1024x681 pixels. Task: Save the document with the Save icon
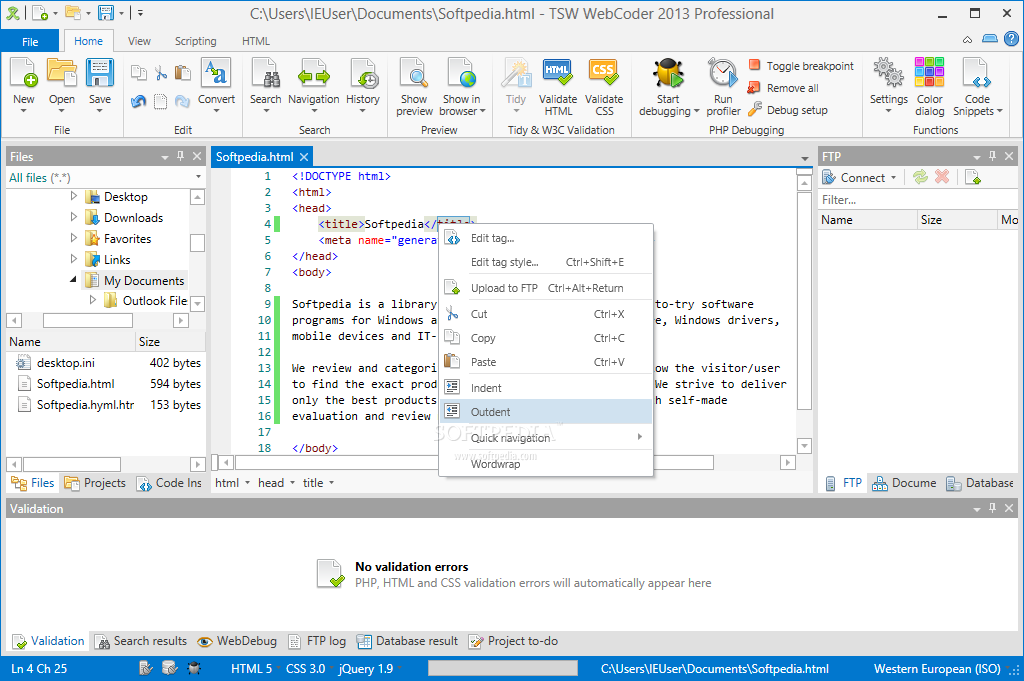(99, 73)
